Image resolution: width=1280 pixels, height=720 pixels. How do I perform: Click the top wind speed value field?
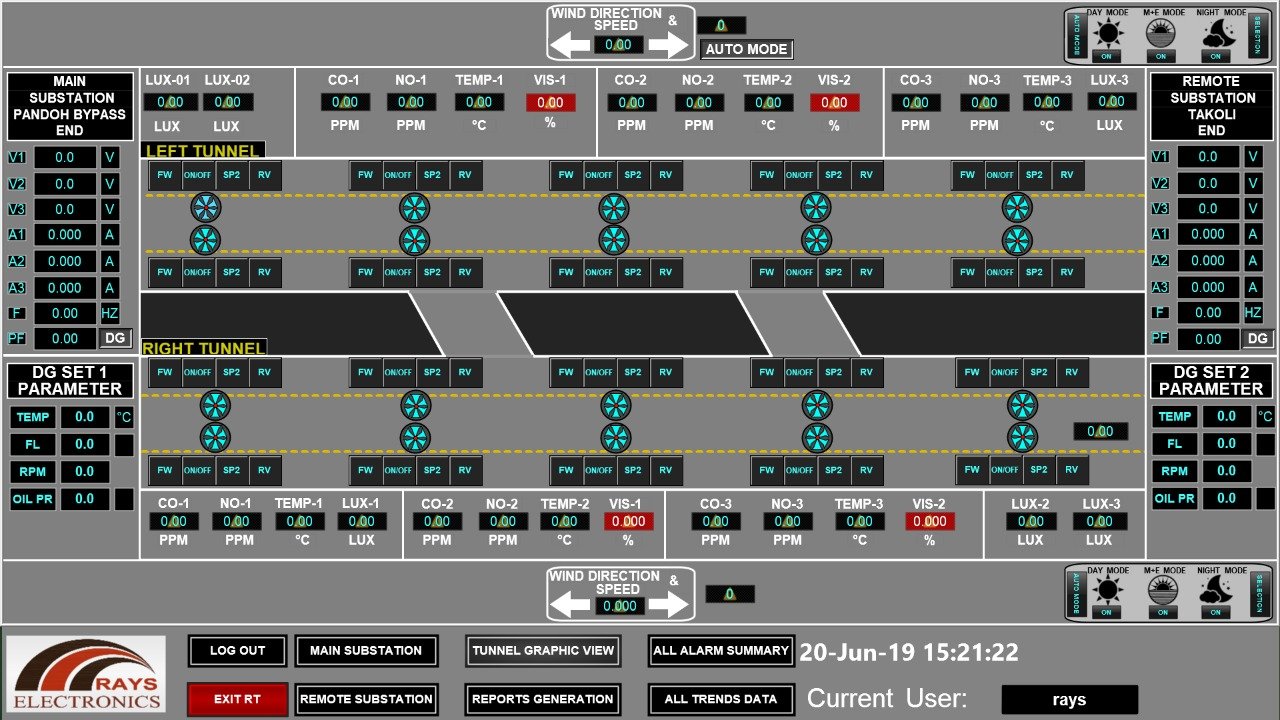[x=619, y=45]
